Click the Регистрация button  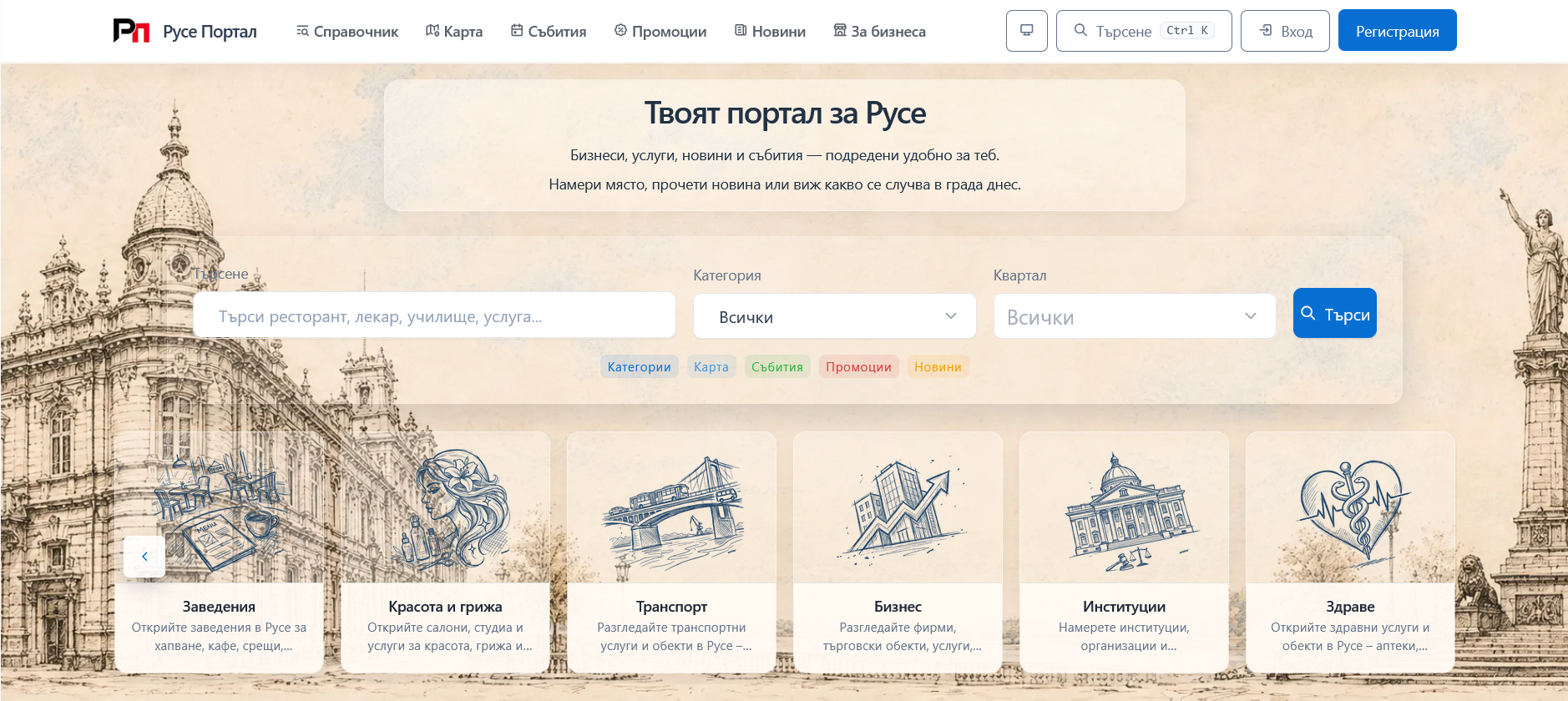pyautogui.click(x=1398, y=31)
